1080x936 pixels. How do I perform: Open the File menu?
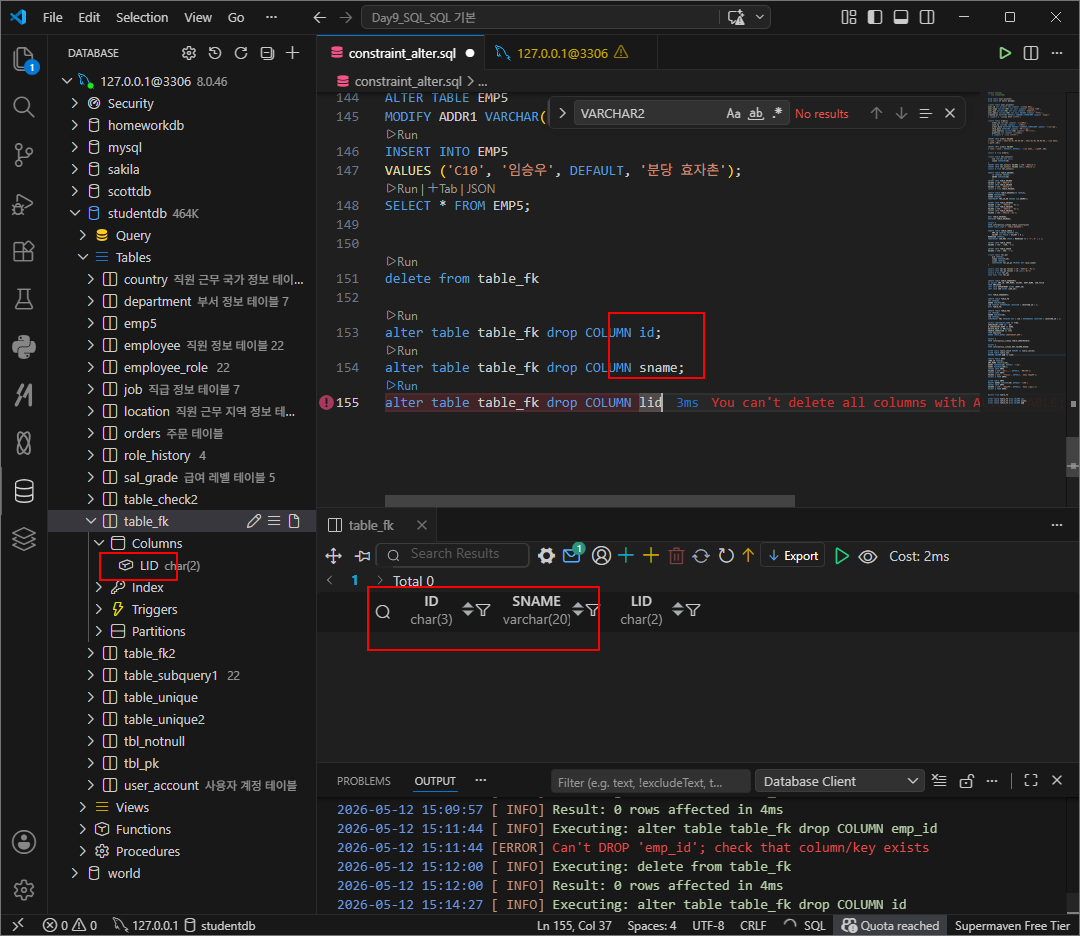pyautogui.click(x=52, y=17)
